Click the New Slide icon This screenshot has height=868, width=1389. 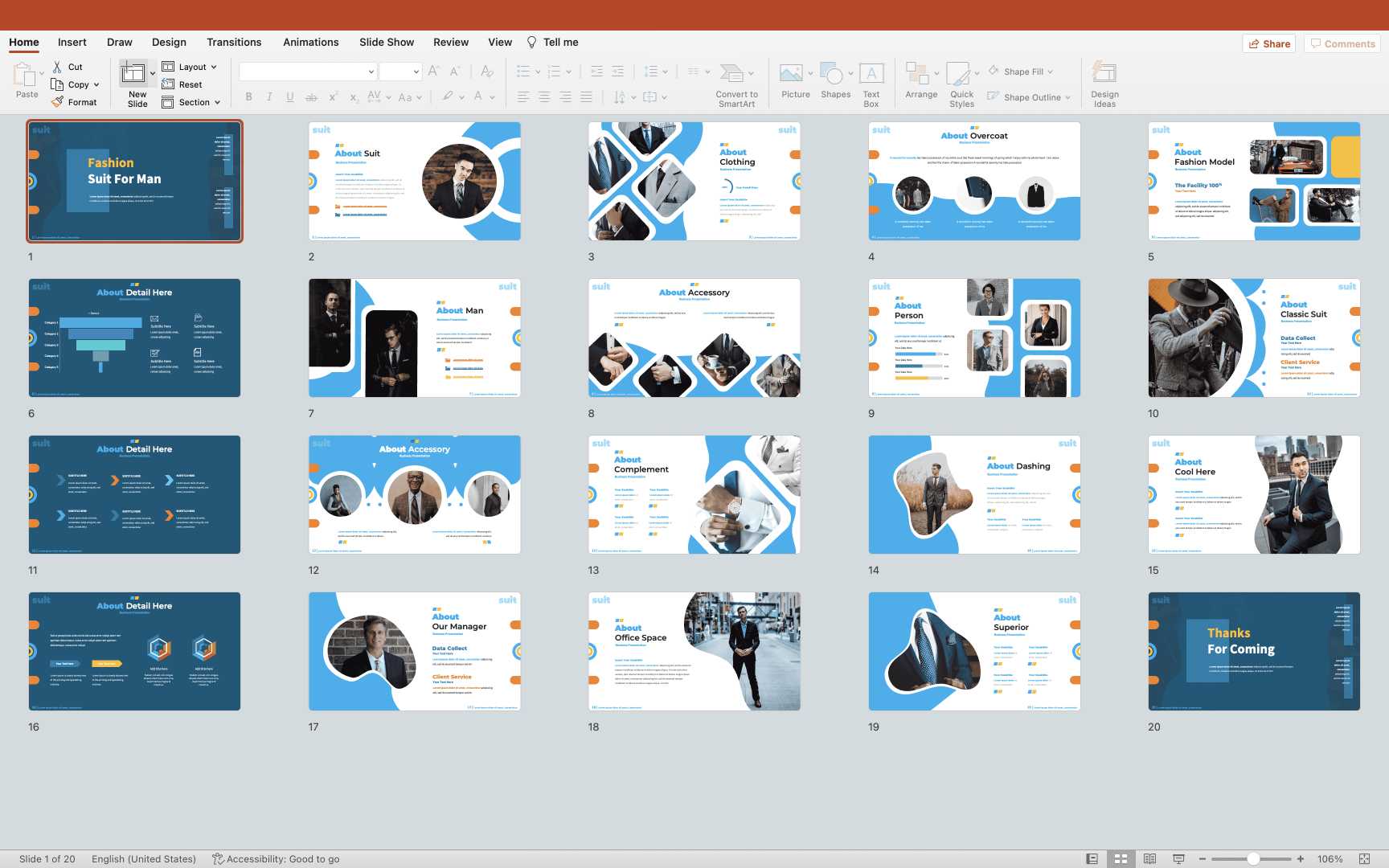point(133,75)
